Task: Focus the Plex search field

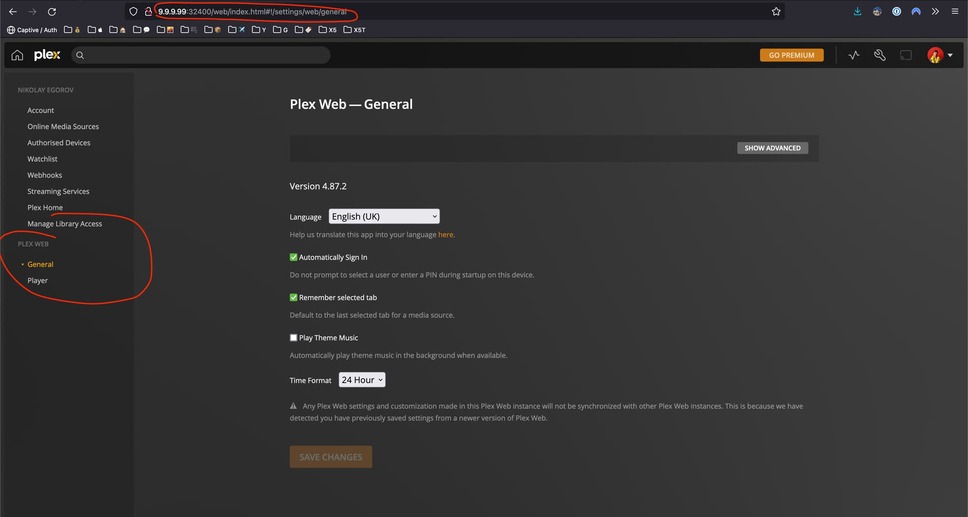Action: point(201,55)
